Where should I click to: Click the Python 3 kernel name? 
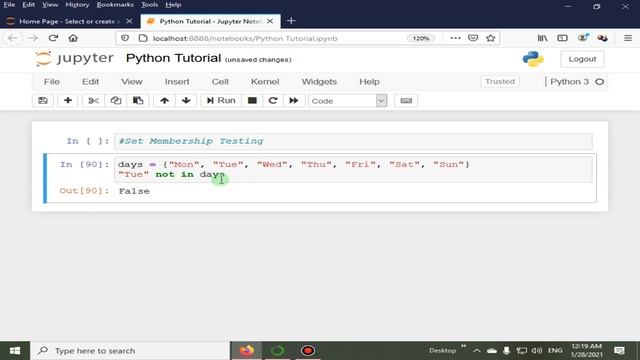point(569,82)
